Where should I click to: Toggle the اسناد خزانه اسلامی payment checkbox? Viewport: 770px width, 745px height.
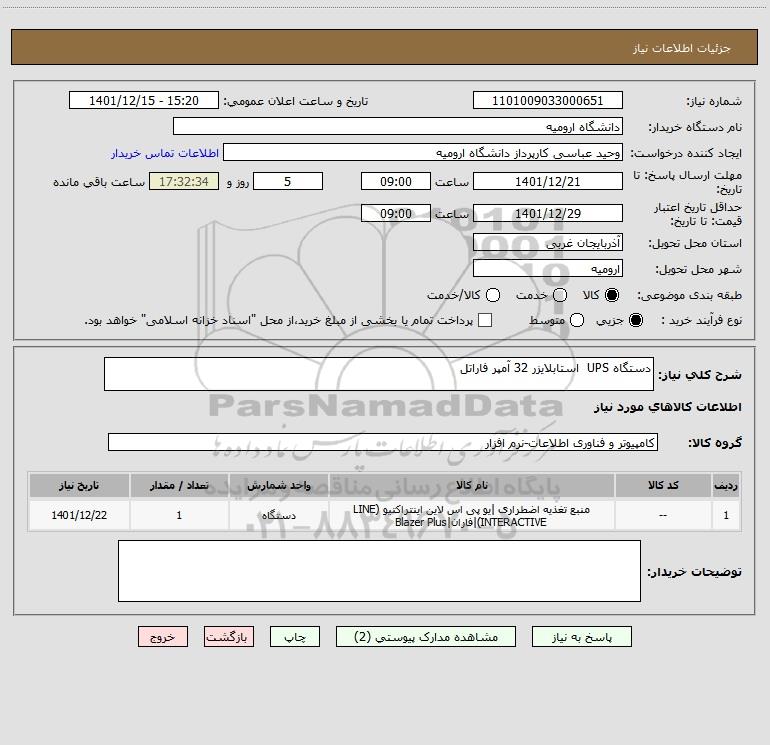(x=485, y=320)
